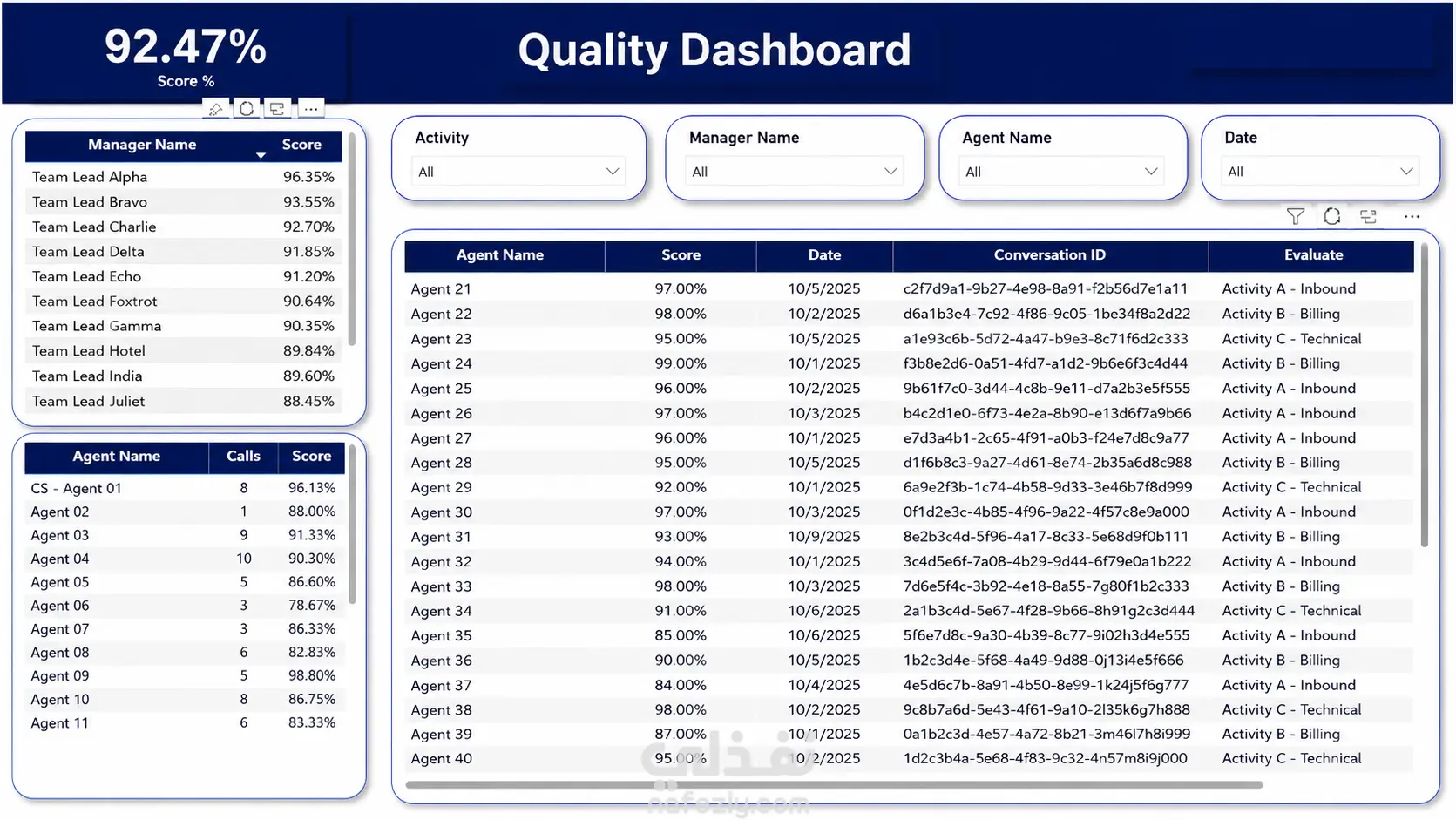
Task: Select the Team Lead Alpha row
Action: tap(183, 177)
